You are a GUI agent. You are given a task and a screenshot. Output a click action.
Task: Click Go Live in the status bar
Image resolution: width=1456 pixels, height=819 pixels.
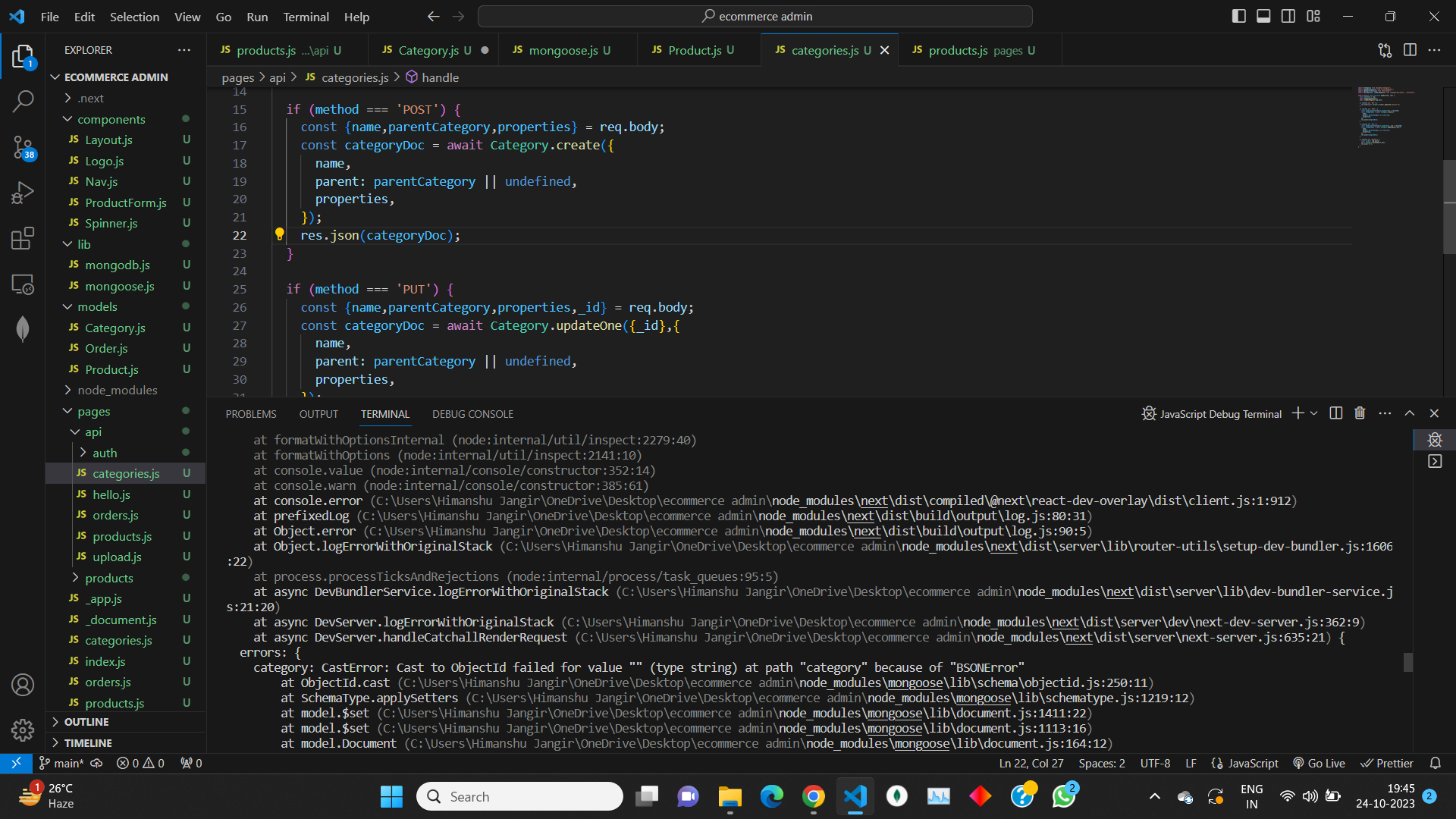1319,763
